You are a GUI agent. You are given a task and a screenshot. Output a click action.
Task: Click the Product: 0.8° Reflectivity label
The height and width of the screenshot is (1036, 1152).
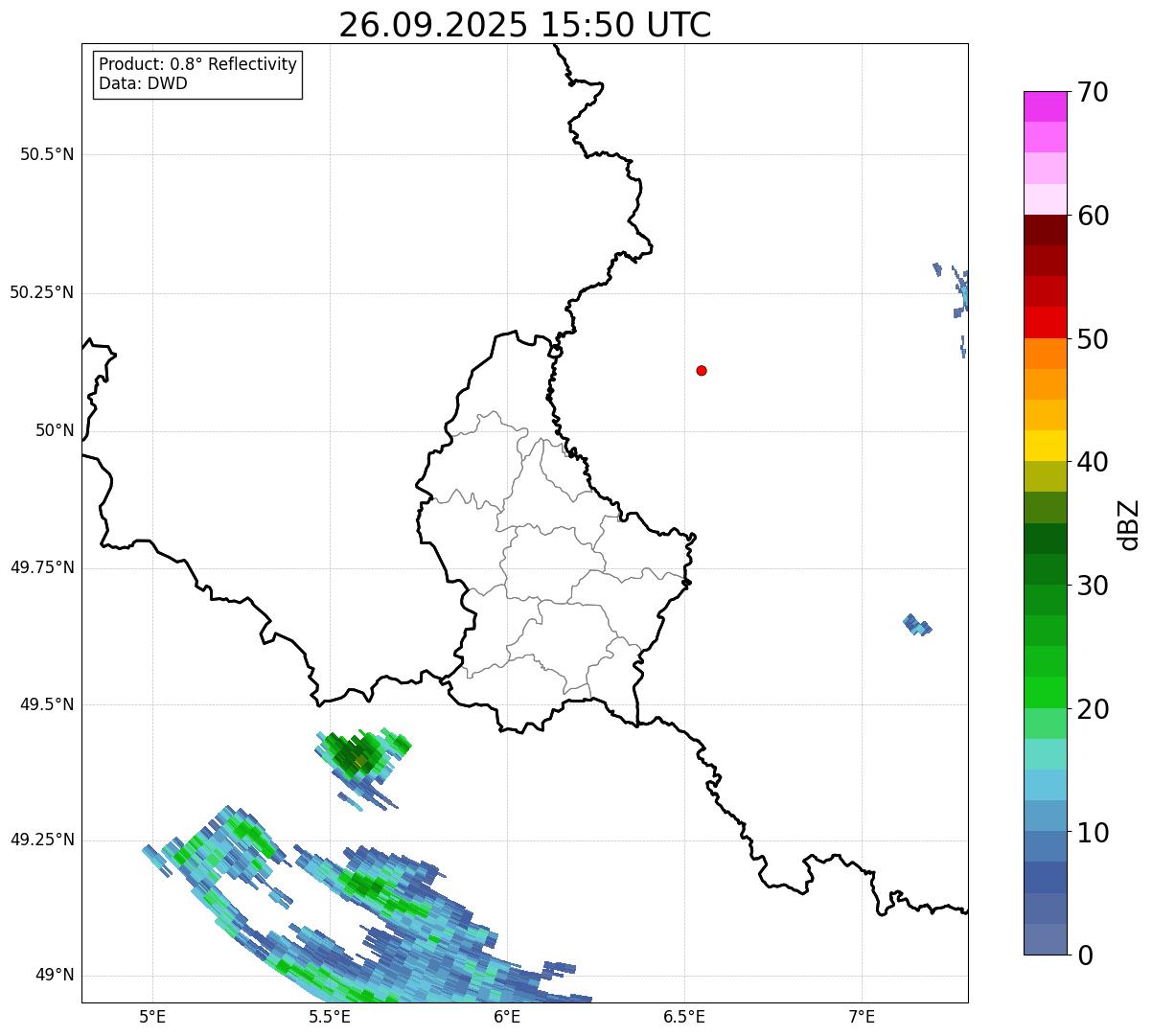coord(197,64)
